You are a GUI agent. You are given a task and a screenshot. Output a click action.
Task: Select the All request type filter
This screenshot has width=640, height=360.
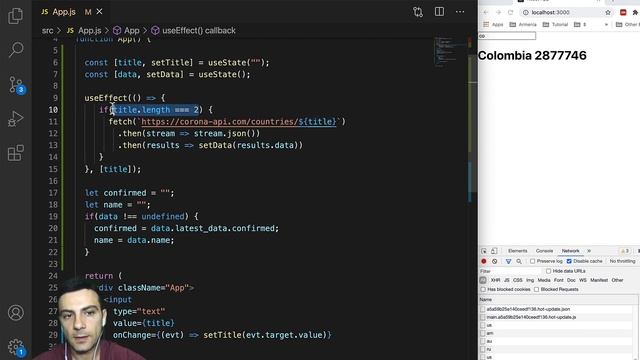point(483,280)
